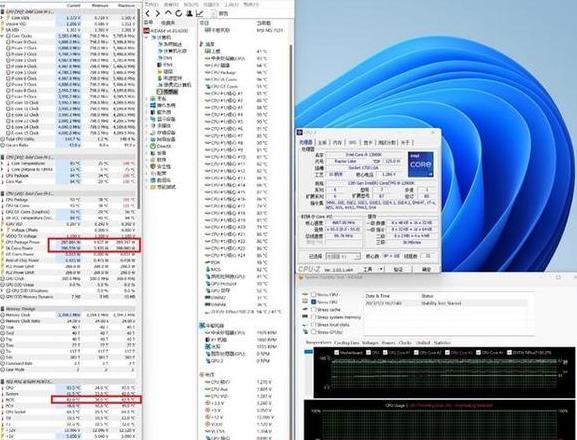
Task: Click the temperature graph area
Action: (x=443, y=372)
